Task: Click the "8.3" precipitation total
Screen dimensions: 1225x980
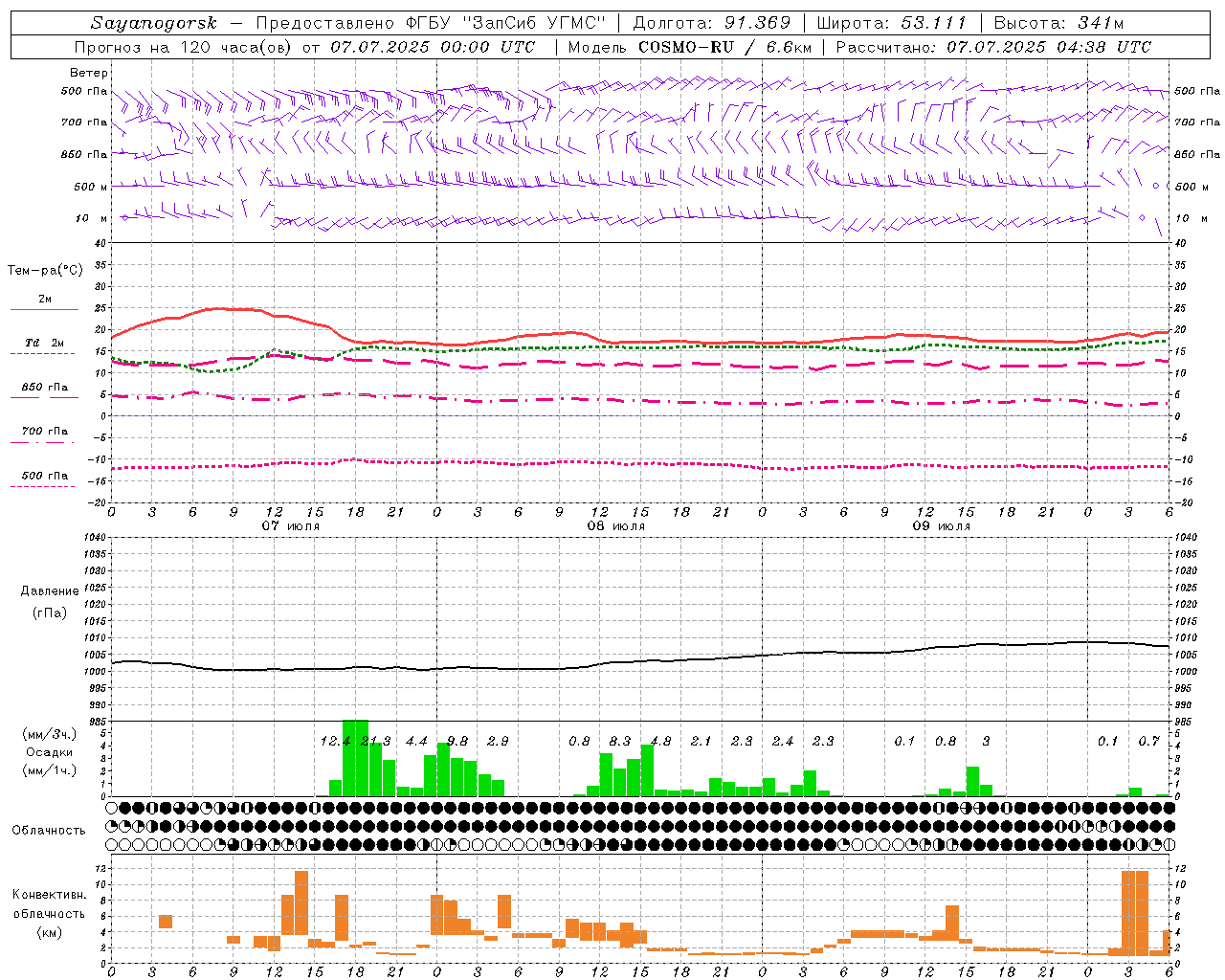Action: click(x=620, y=741)
